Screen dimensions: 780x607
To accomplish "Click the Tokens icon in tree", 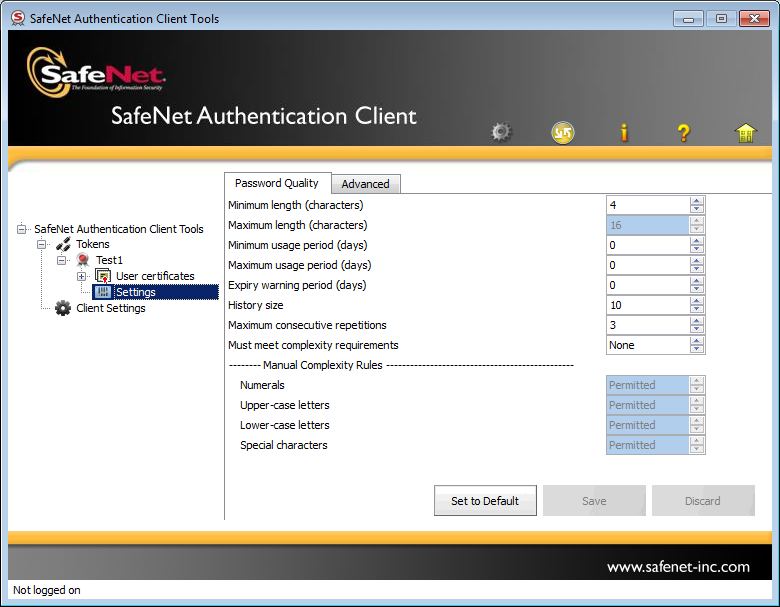I will coord(63,244).
